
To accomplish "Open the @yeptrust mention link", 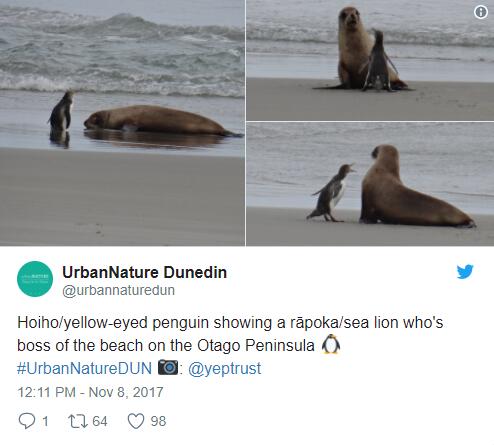I will pyautogui.click(x=225, y=369).
